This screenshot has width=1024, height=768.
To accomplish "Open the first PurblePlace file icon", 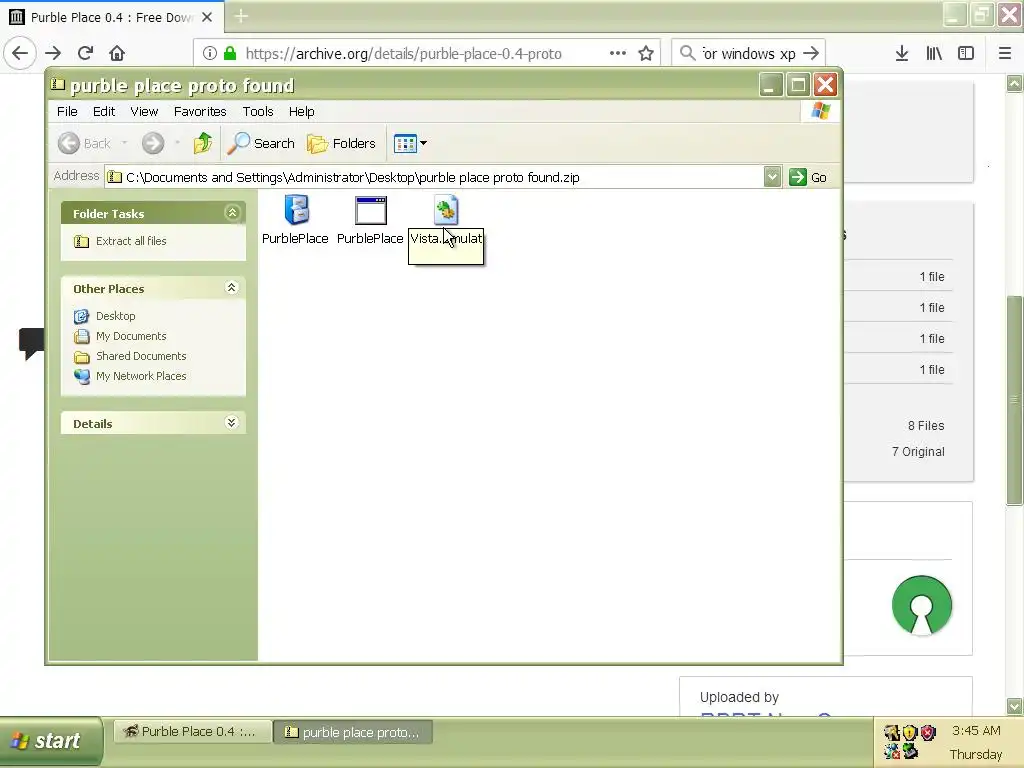I will tap(296, 210).
